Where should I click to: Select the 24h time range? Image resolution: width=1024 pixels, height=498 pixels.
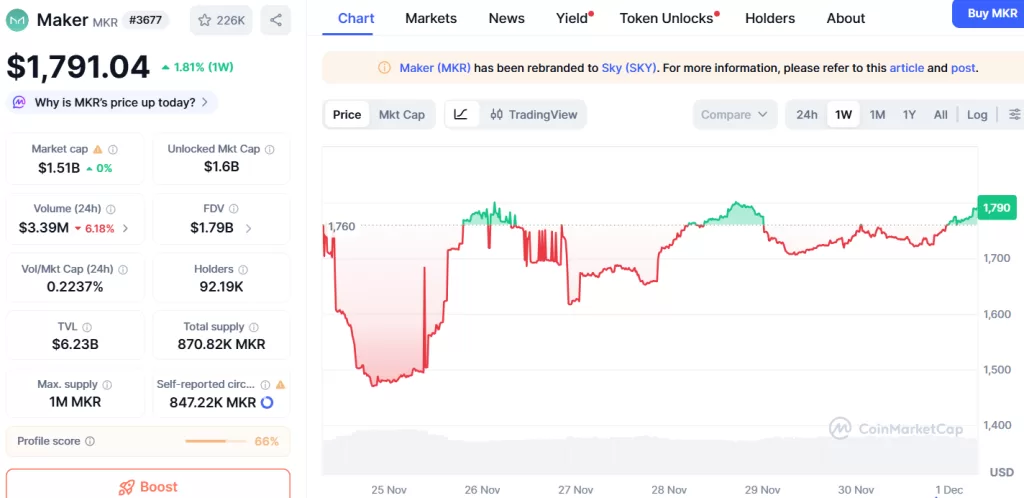point(807,115)
